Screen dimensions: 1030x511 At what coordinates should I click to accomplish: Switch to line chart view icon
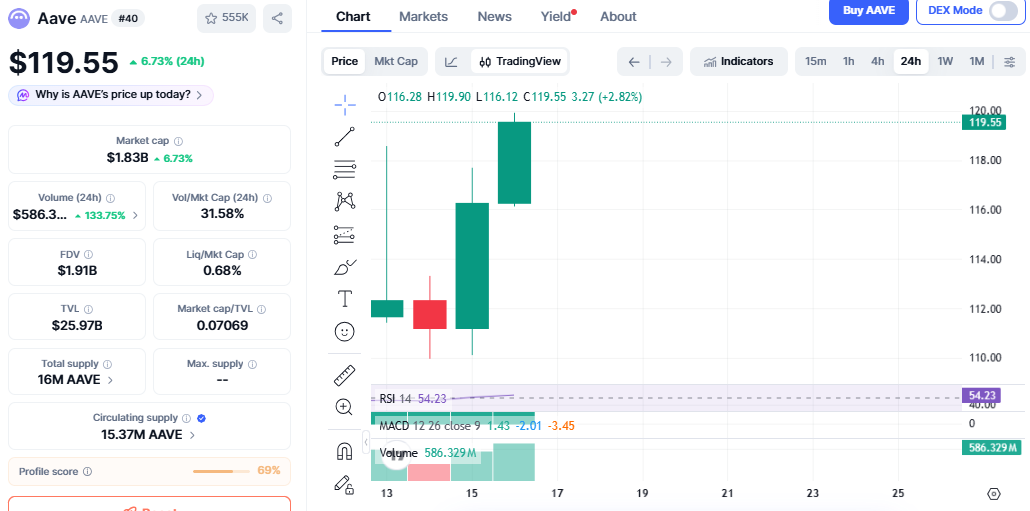(451, 62)
